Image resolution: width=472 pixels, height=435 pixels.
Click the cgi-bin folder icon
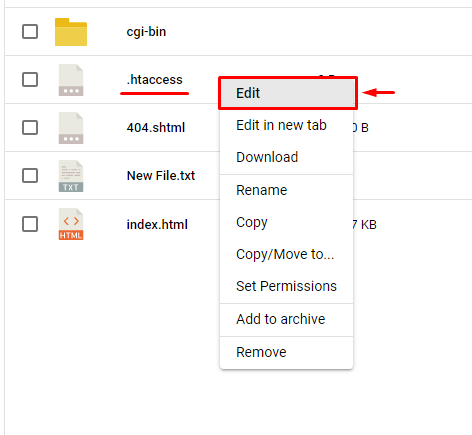71,32
